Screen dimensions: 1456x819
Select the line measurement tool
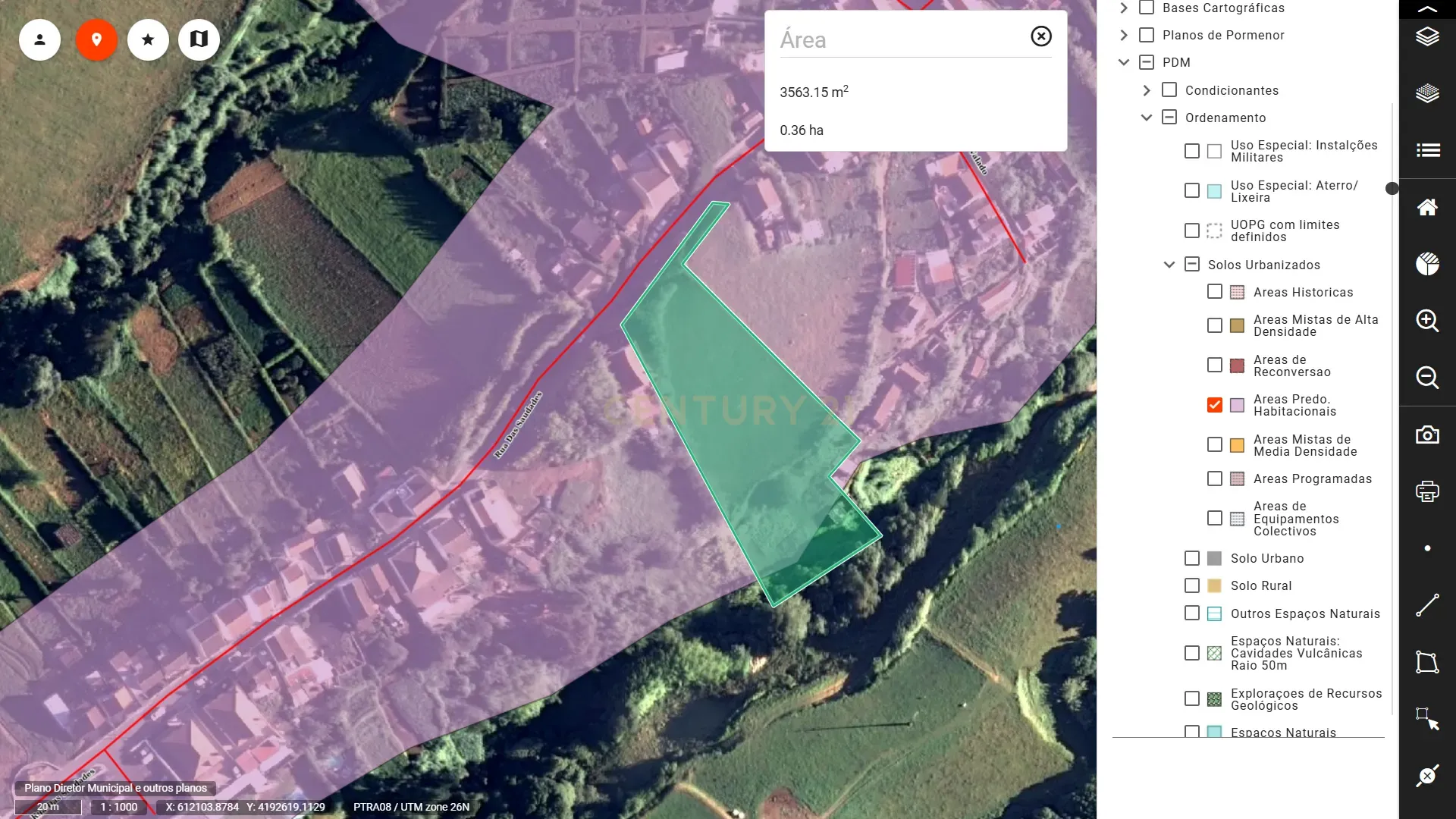coord(1427,605)
